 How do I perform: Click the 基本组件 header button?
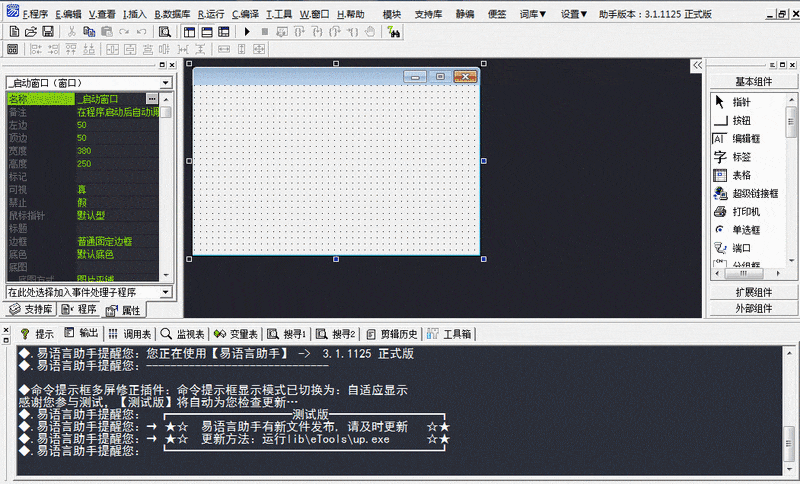(x=753, y=82)
